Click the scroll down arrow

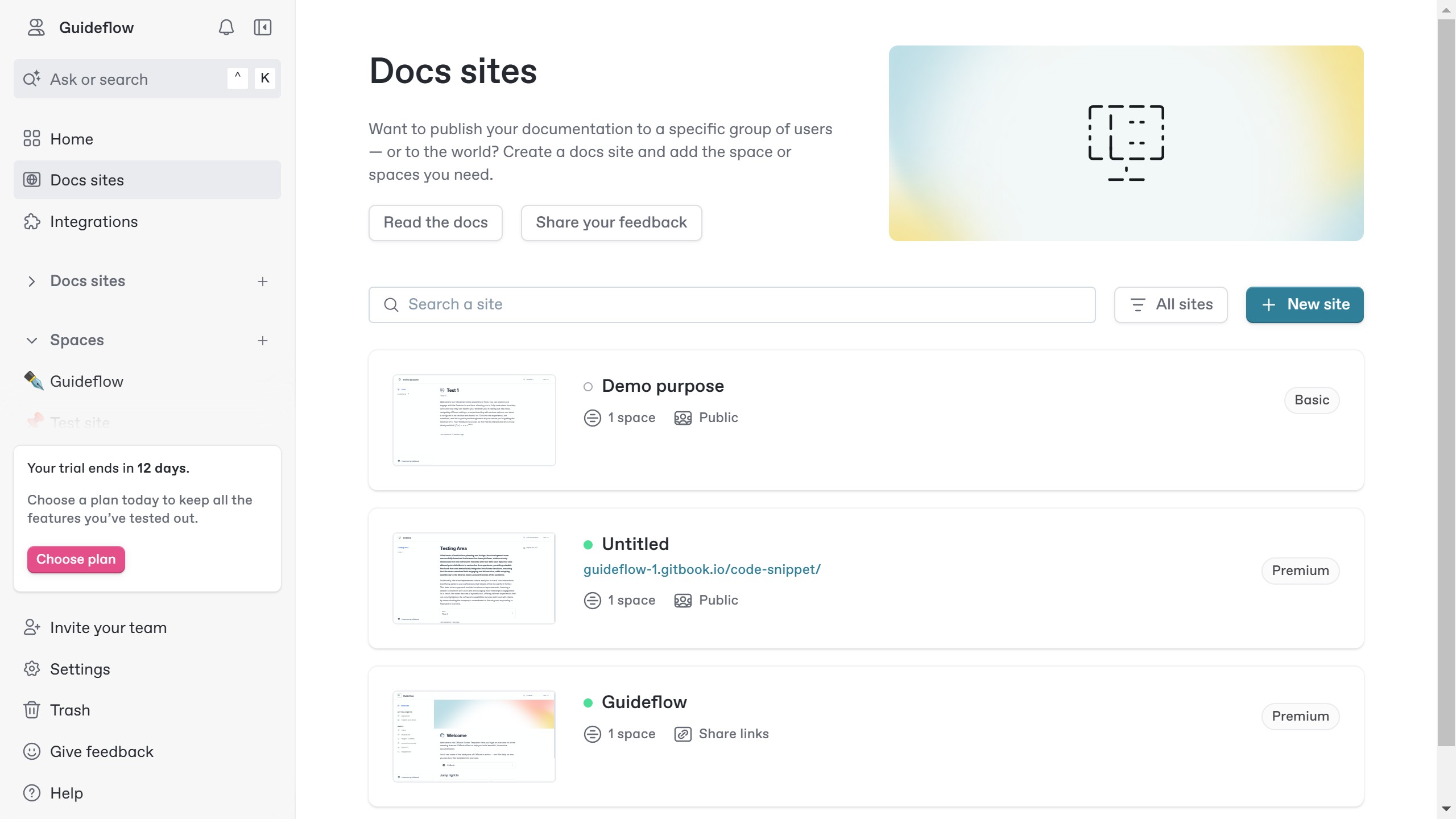[x=1446, y=809]
